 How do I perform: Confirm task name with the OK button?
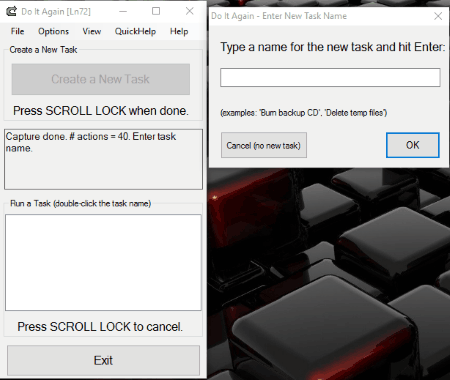coord(413,145)
